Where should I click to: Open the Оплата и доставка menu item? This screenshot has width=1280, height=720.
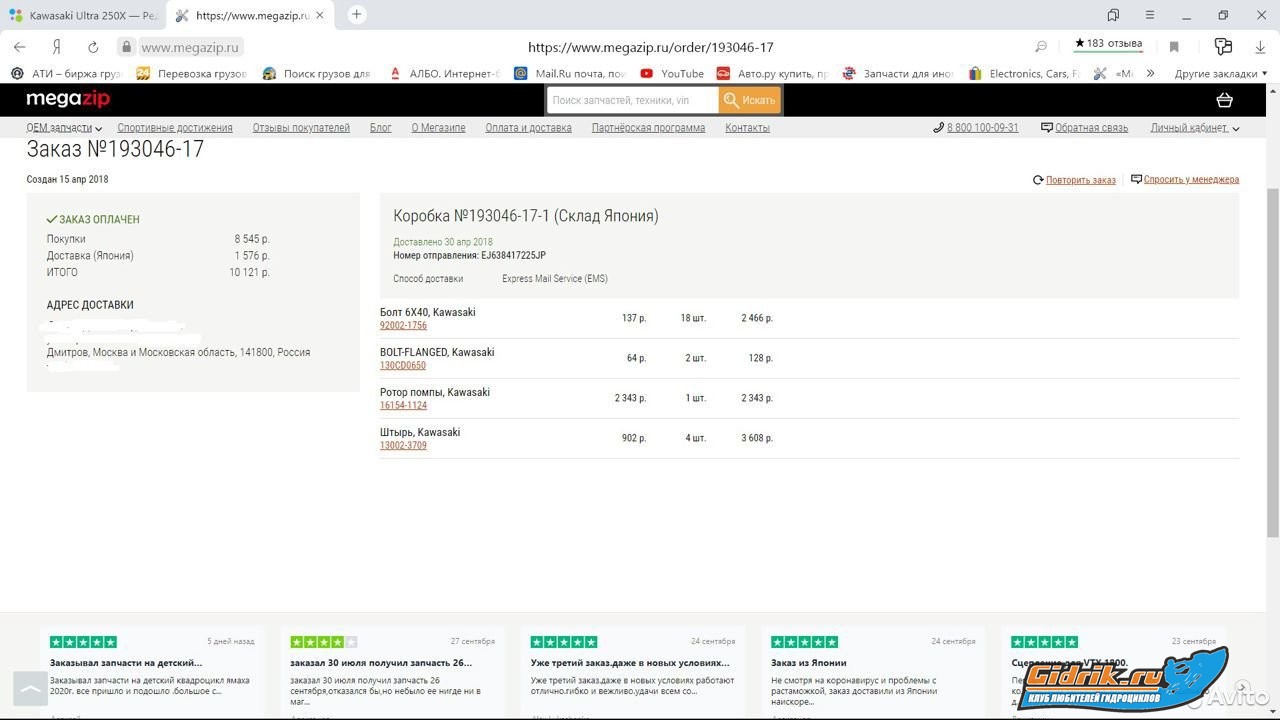coord(528,128)
